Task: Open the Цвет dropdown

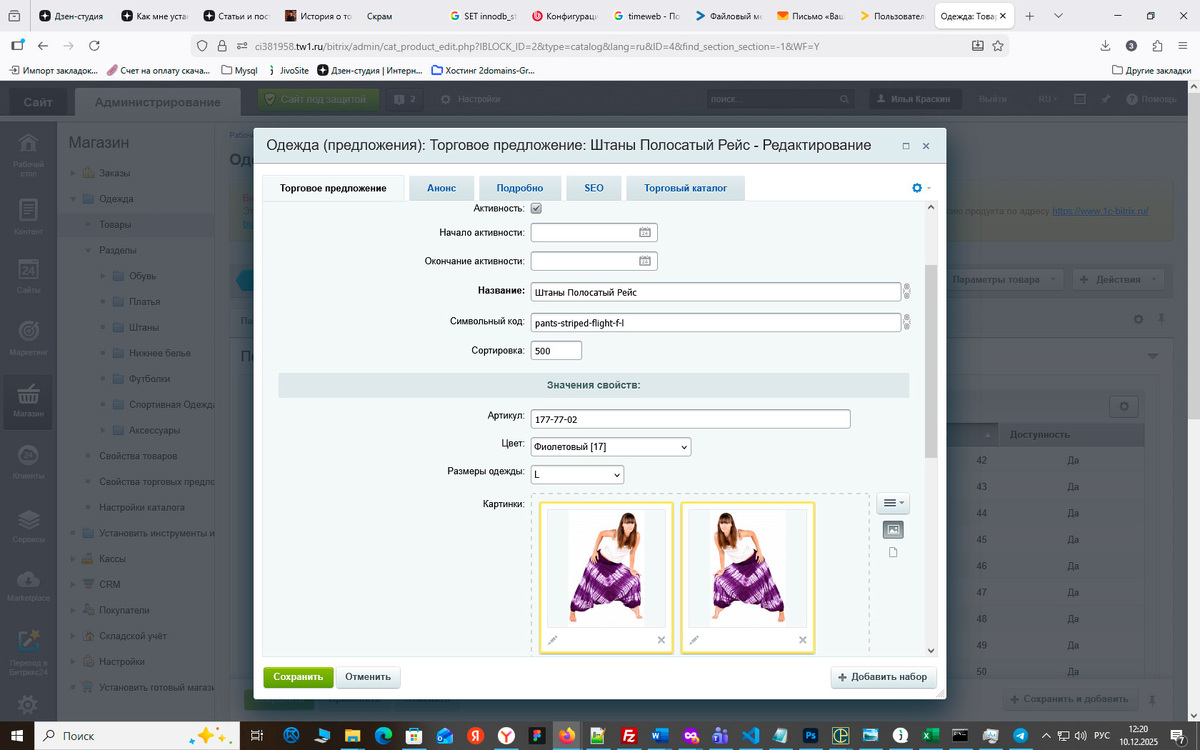Action: 610,447
